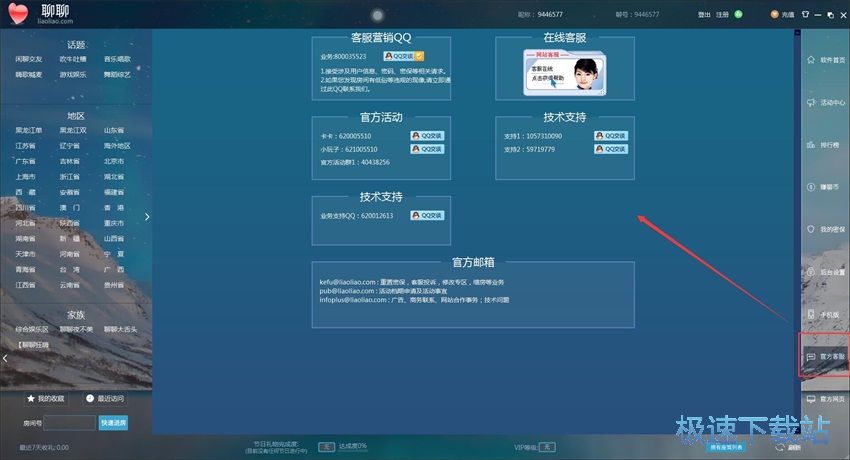Click the pub@liaoliao.com email line
850x460 pixels.
(383, 291)
